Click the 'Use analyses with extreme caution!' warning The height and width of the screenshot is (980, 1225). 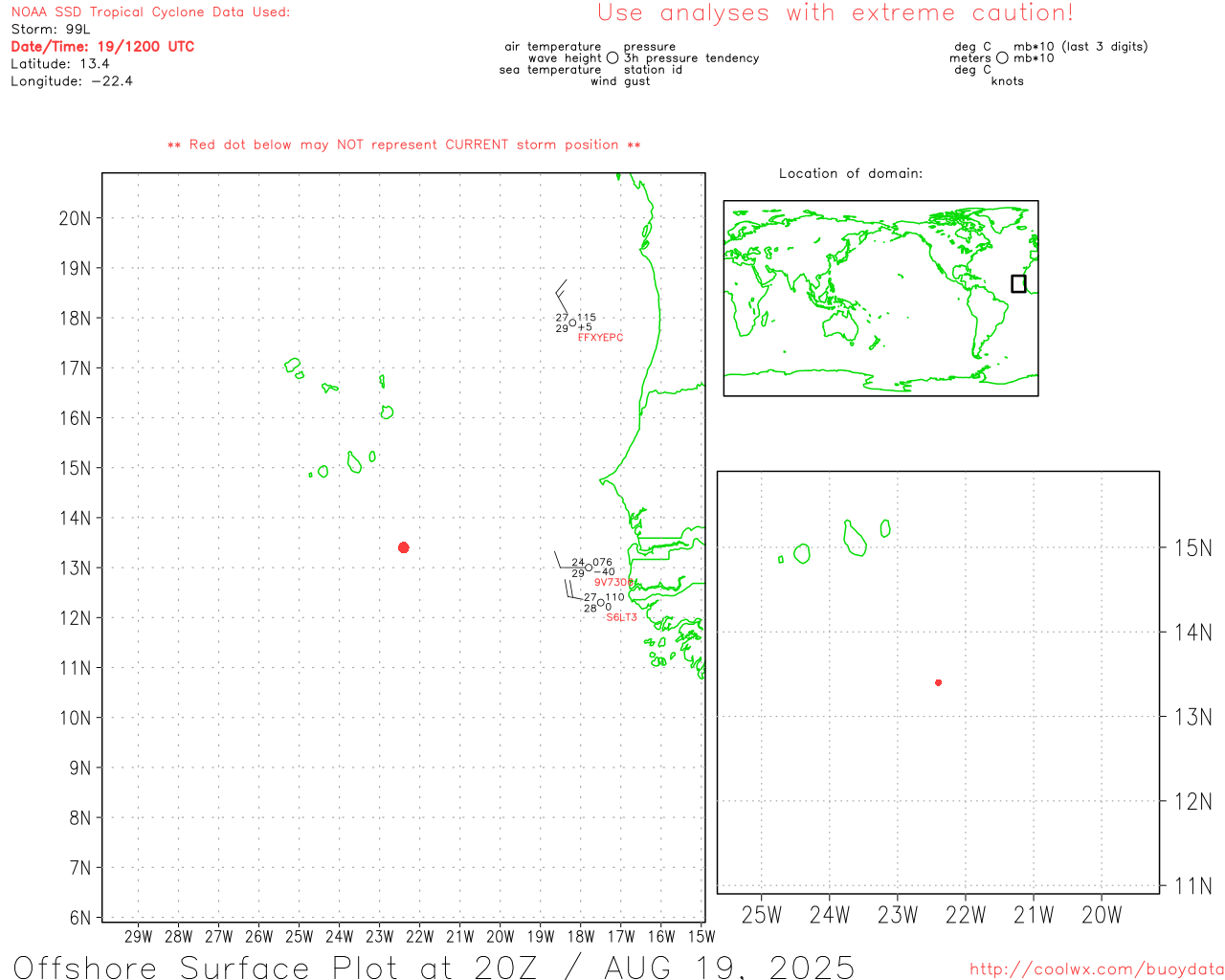[x=835, y=13]
